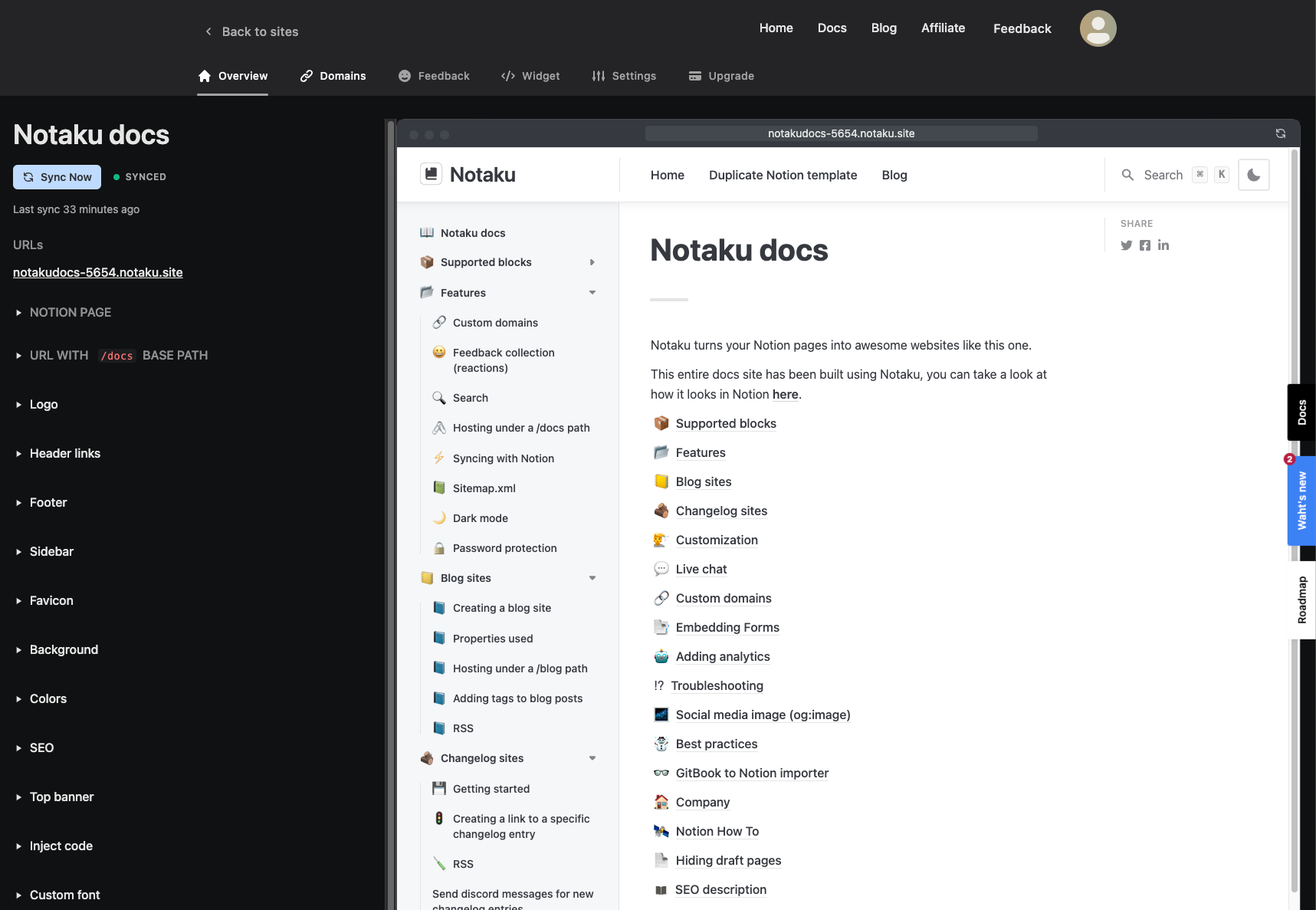Click the Company house icon
Screen dimensions: 1316x910
[661, 802]
